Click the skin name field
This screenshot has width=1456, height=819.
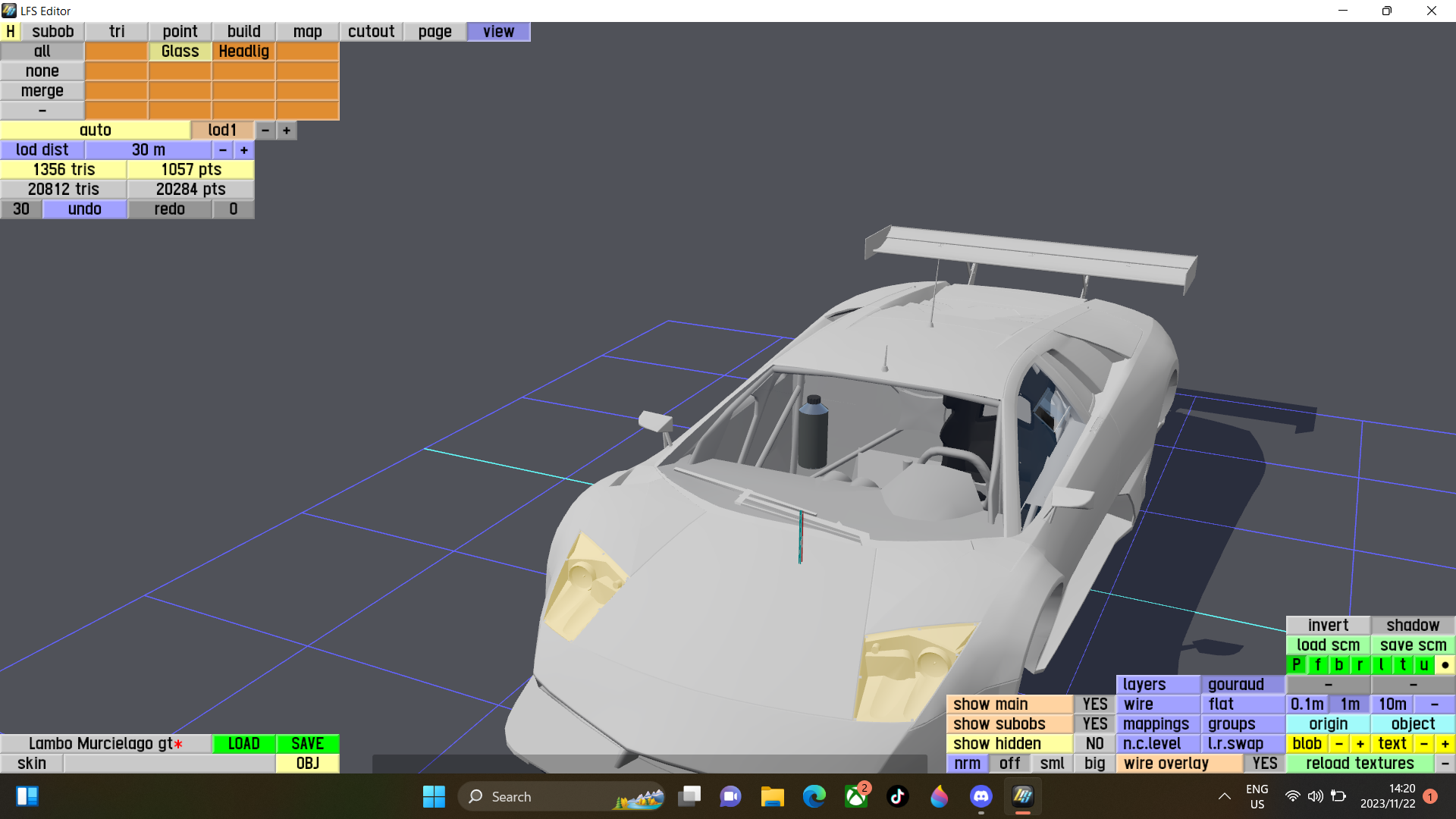click(169, 764)
